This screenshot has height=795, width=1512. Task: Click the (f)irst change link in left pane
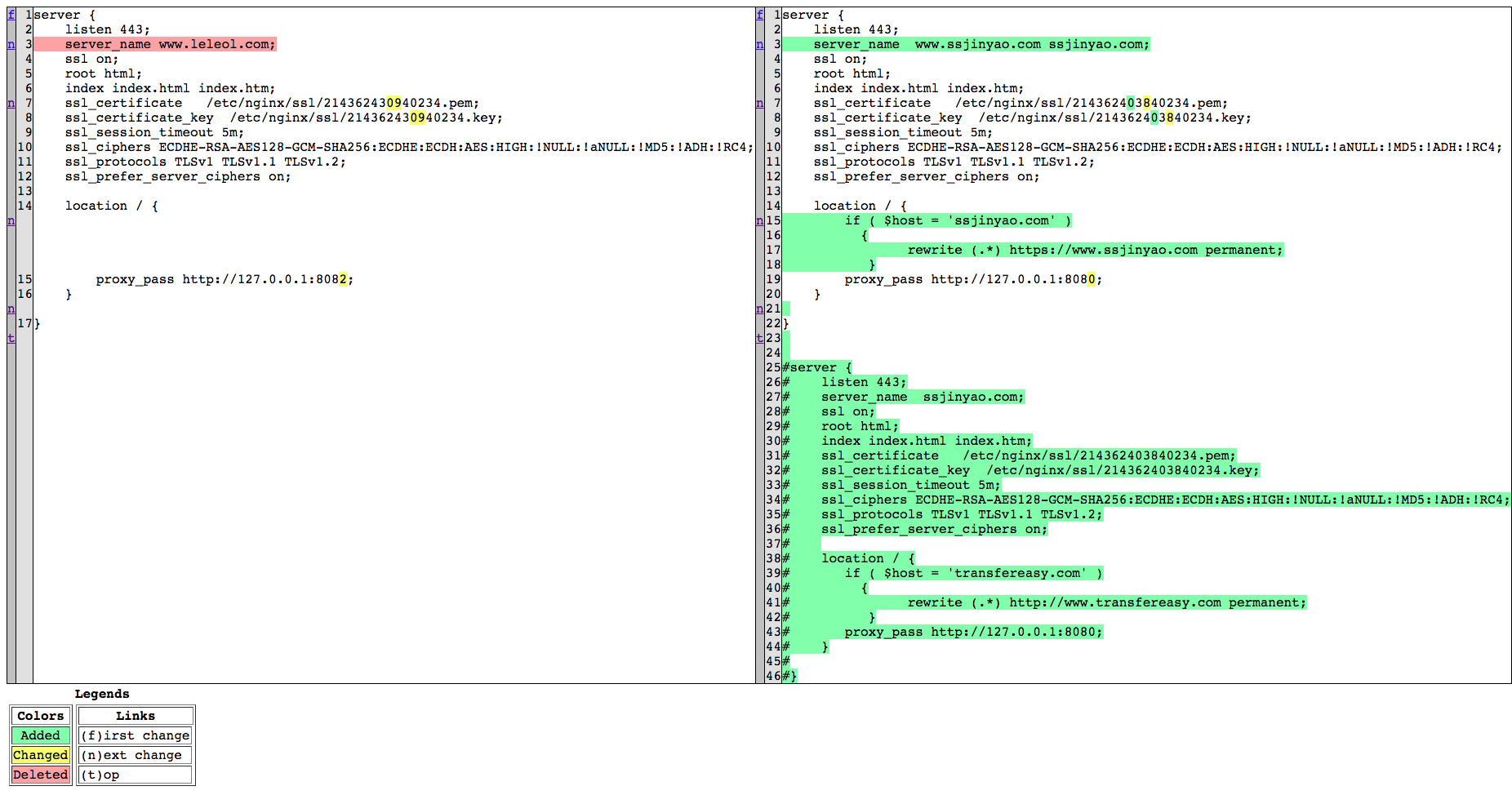pyautogui.click(x=11, y=15)
